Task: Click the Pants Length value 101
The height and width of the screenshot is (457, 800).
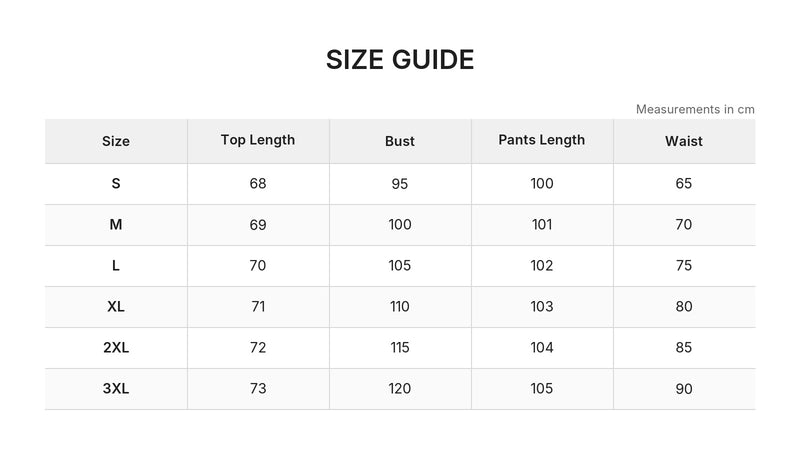Action: tap(541, 224)
